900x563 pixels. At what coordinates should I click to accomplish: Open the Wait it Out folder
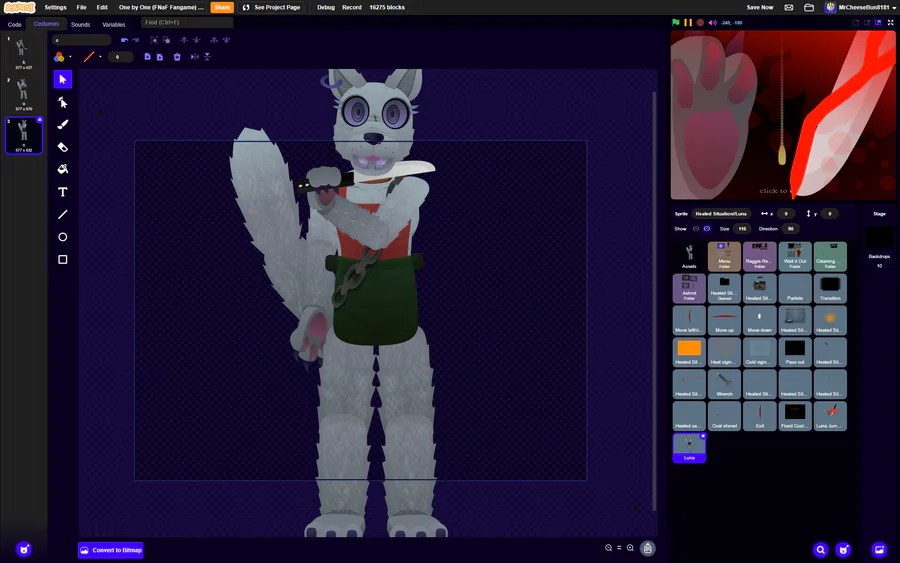tap(795, 256)
